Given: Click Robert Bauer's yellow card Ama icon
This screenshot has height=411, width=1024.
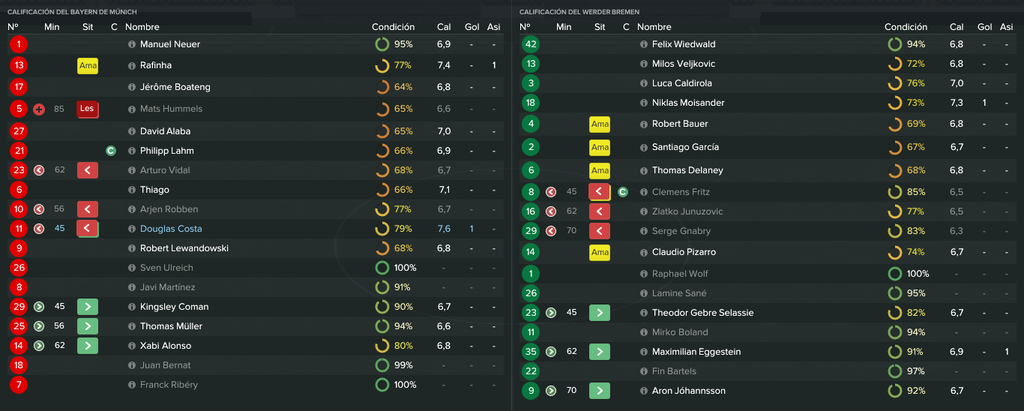Looking at the screenshot, I should click(600, 124).
